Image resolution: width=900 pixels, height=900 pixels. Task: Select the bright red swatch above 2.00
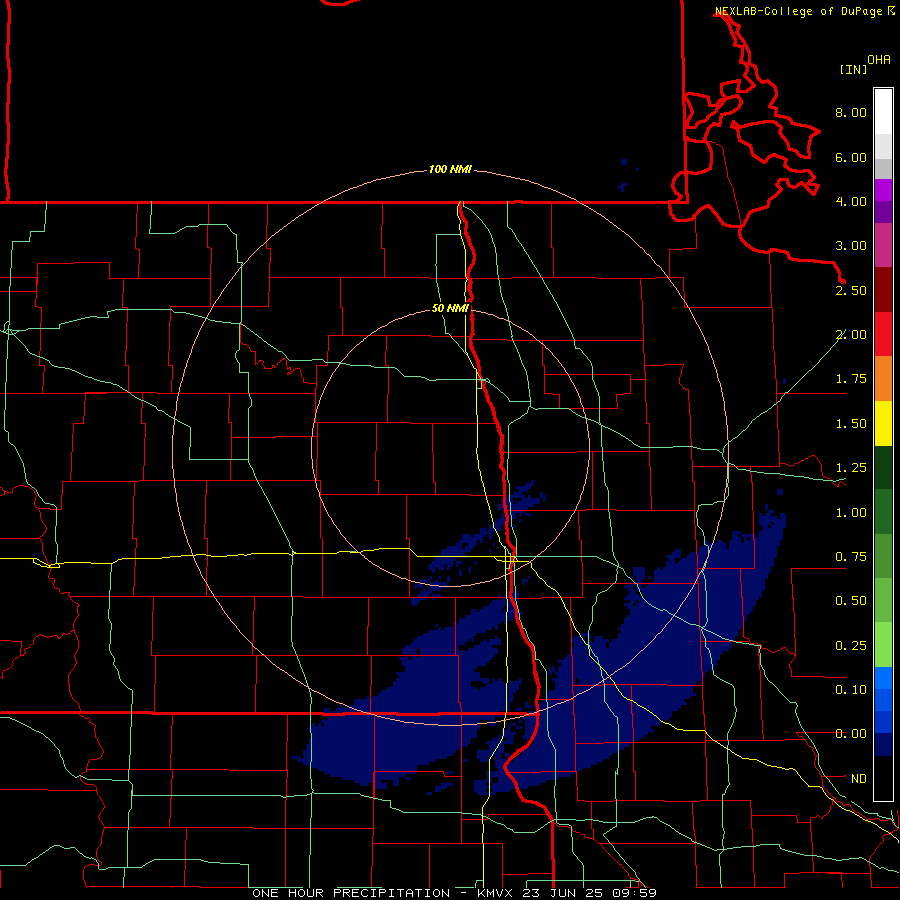point(883,334)
